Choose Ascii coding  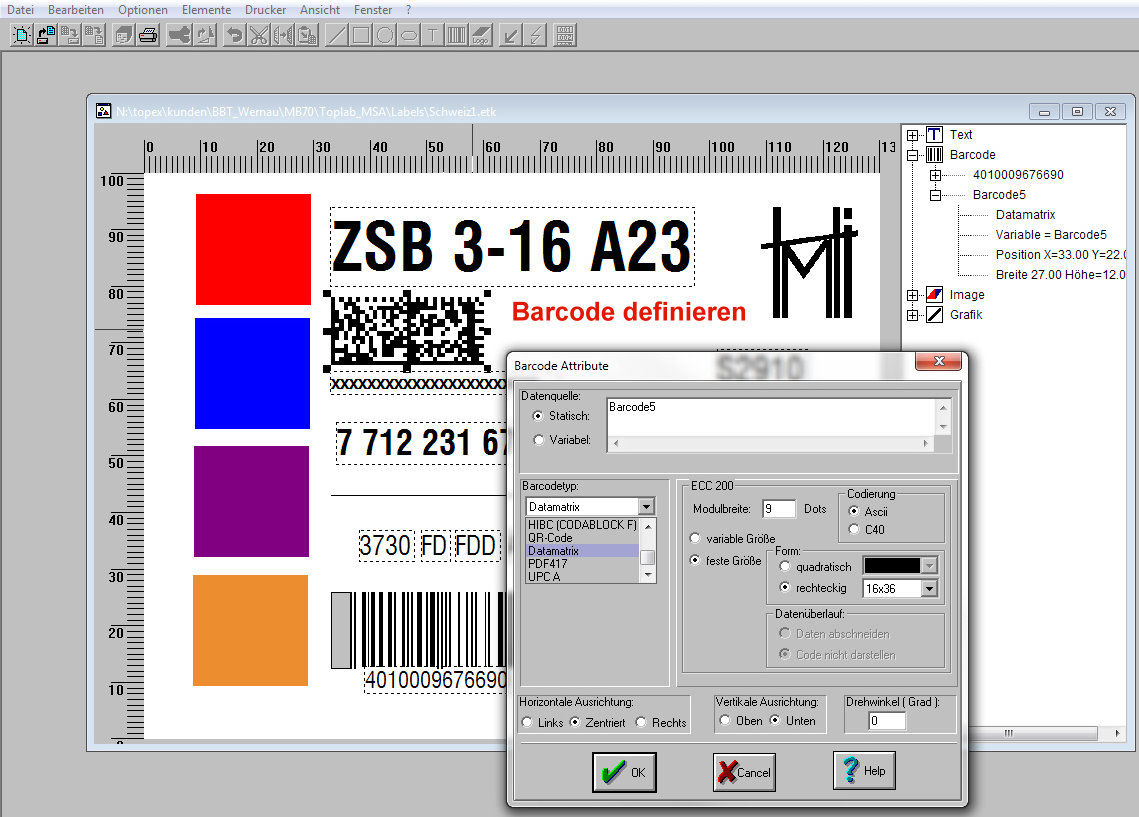click(854, 511)
